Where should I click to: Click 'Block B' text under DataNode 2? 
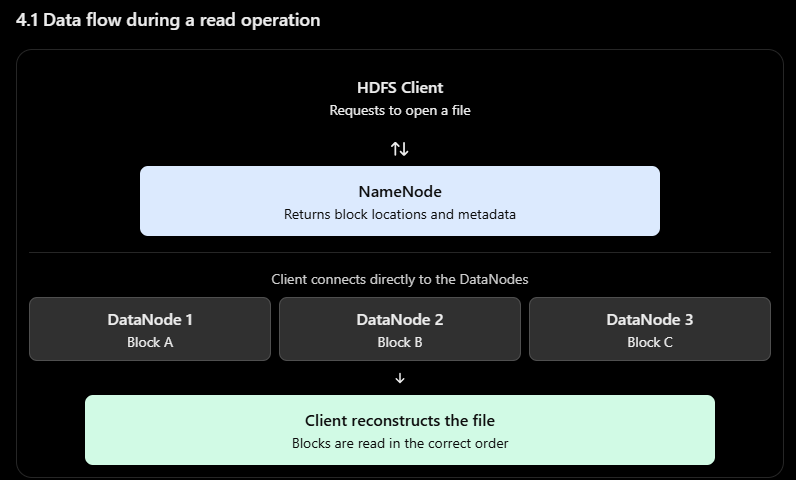coord(400,342)
